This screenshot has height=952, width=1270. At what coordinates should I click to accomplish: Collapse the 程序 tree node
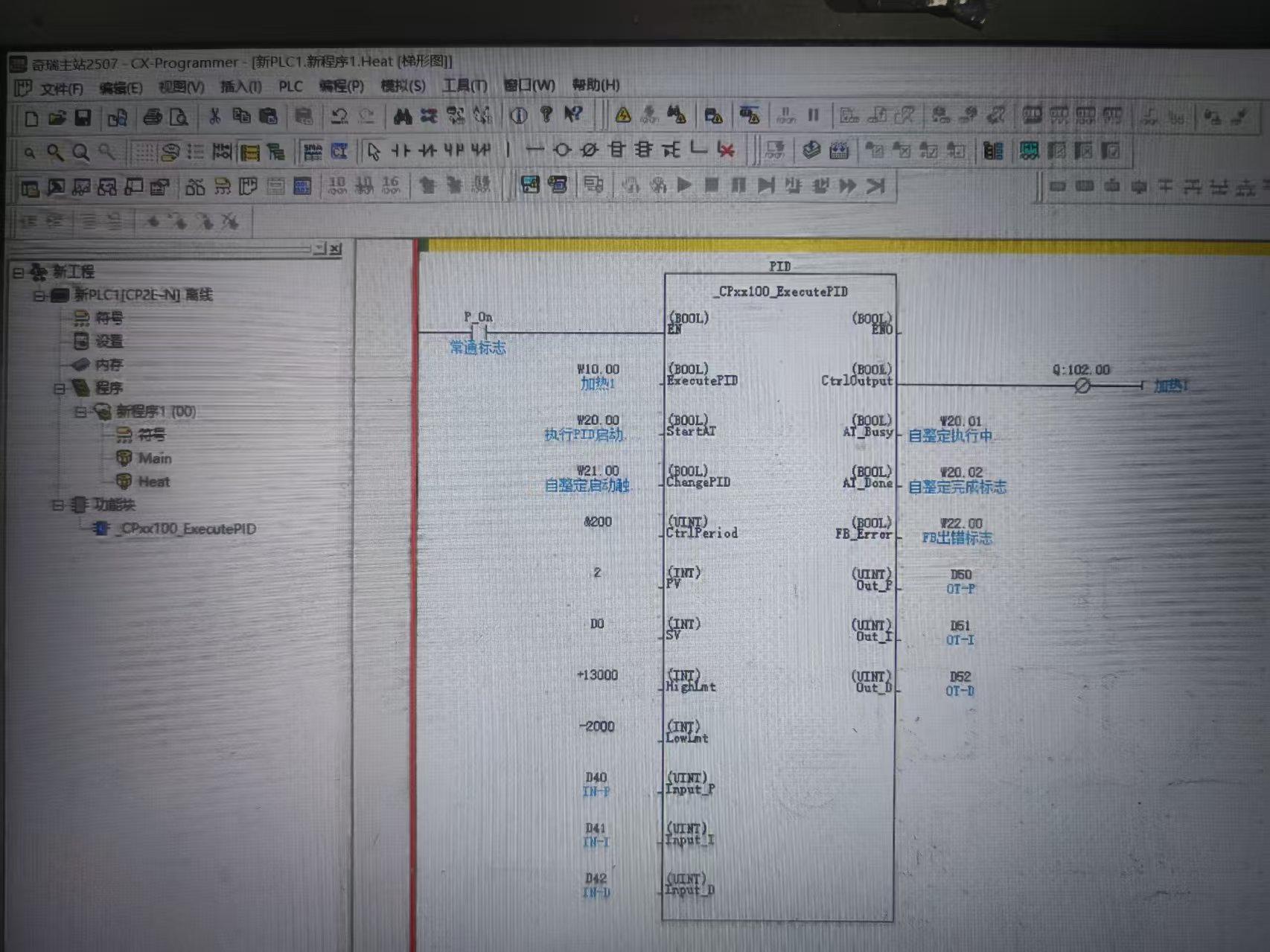tap(60, 389)
